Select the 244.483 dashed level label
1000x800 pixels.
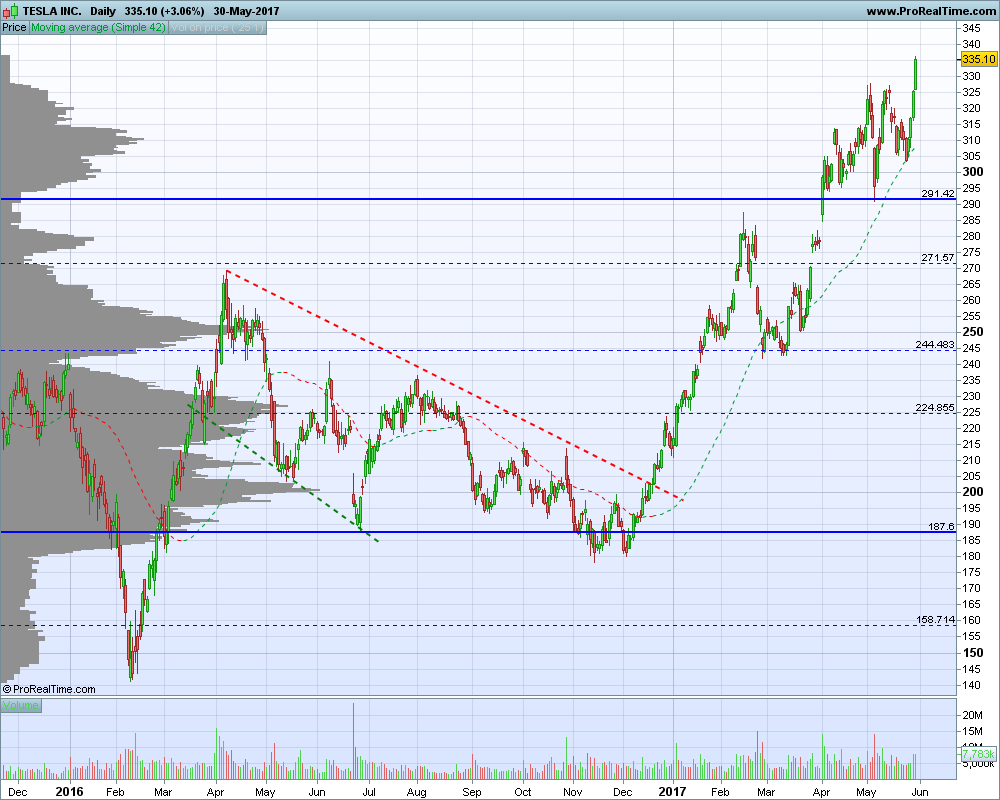click(935, 344)
